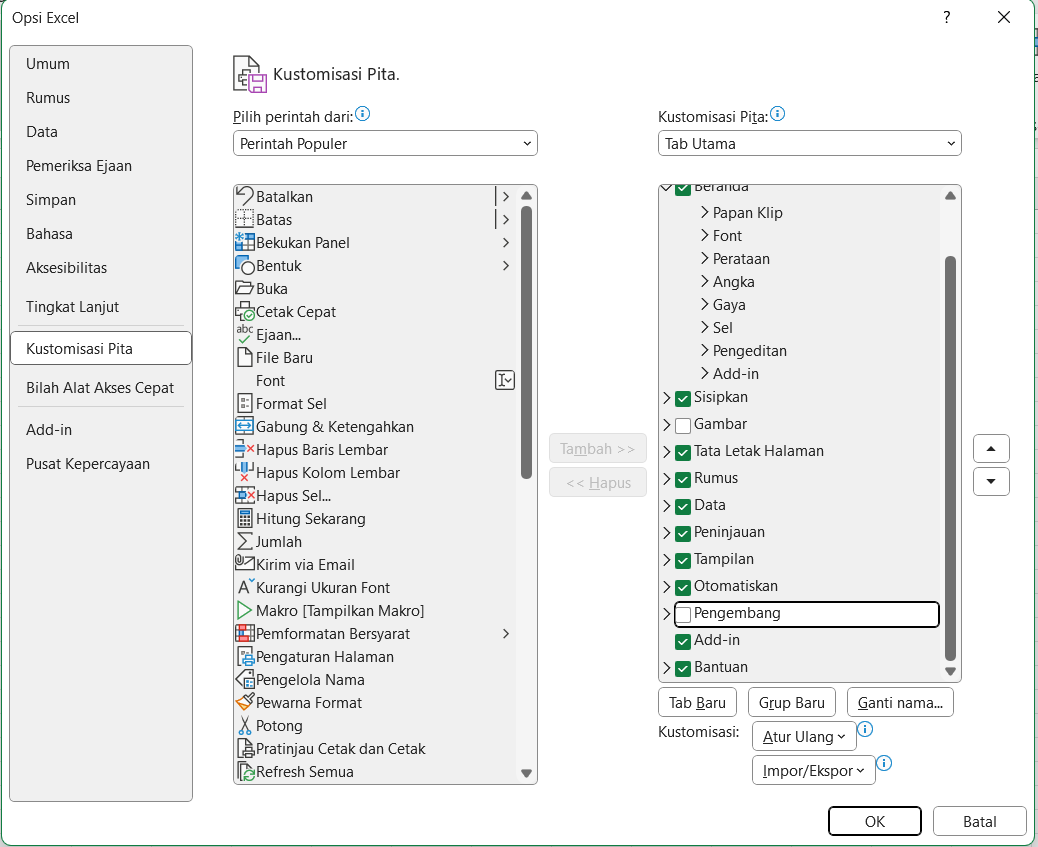Expand the Sisipkan tab node
Viewport: 1038px width, 847px height.
coord(667,398)
